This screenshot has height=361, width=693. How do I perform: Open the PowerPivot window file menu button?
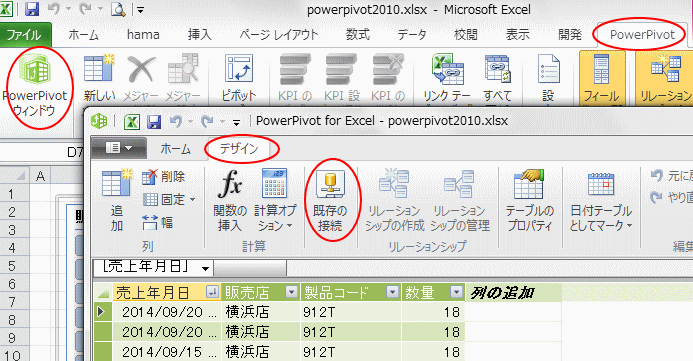pos(118,148)
